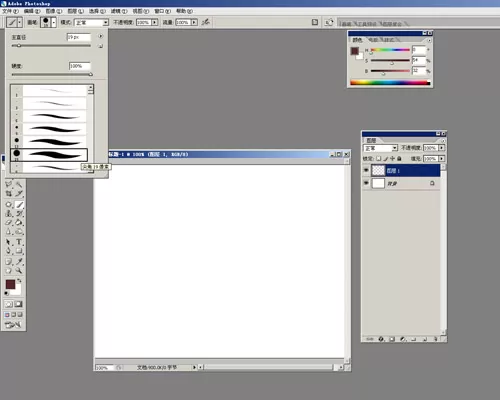Viewport: 500px width, 400px height.
Task: Select the Type (T) tool
Action: [19, 242]
